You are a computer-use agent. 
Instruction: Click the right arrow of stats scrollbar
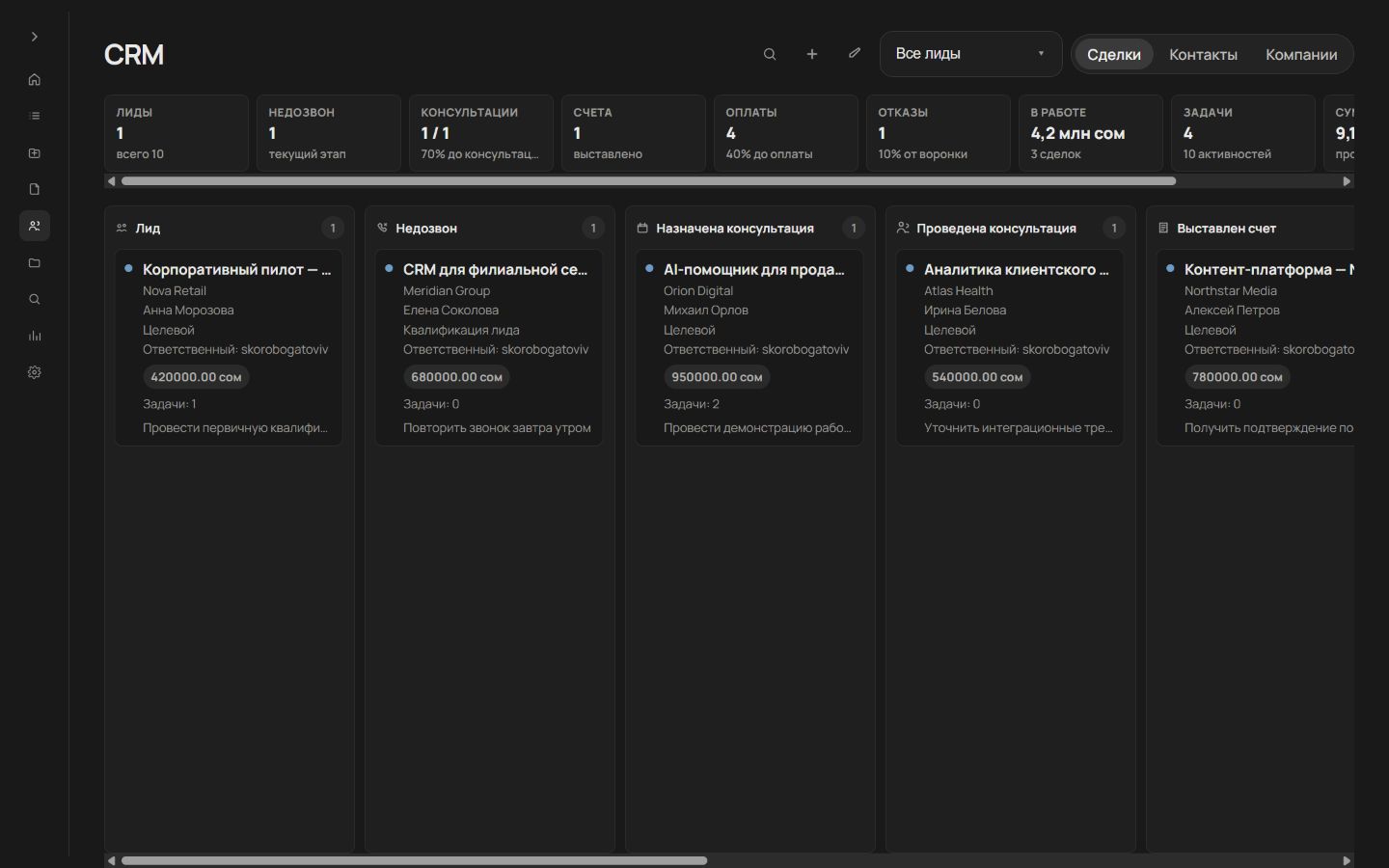pos(1347,181)
